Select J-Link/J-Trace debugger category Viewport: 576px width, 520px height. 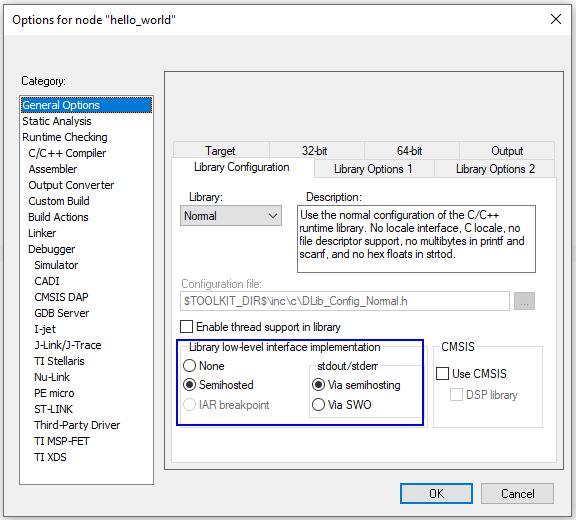[68, 345]
